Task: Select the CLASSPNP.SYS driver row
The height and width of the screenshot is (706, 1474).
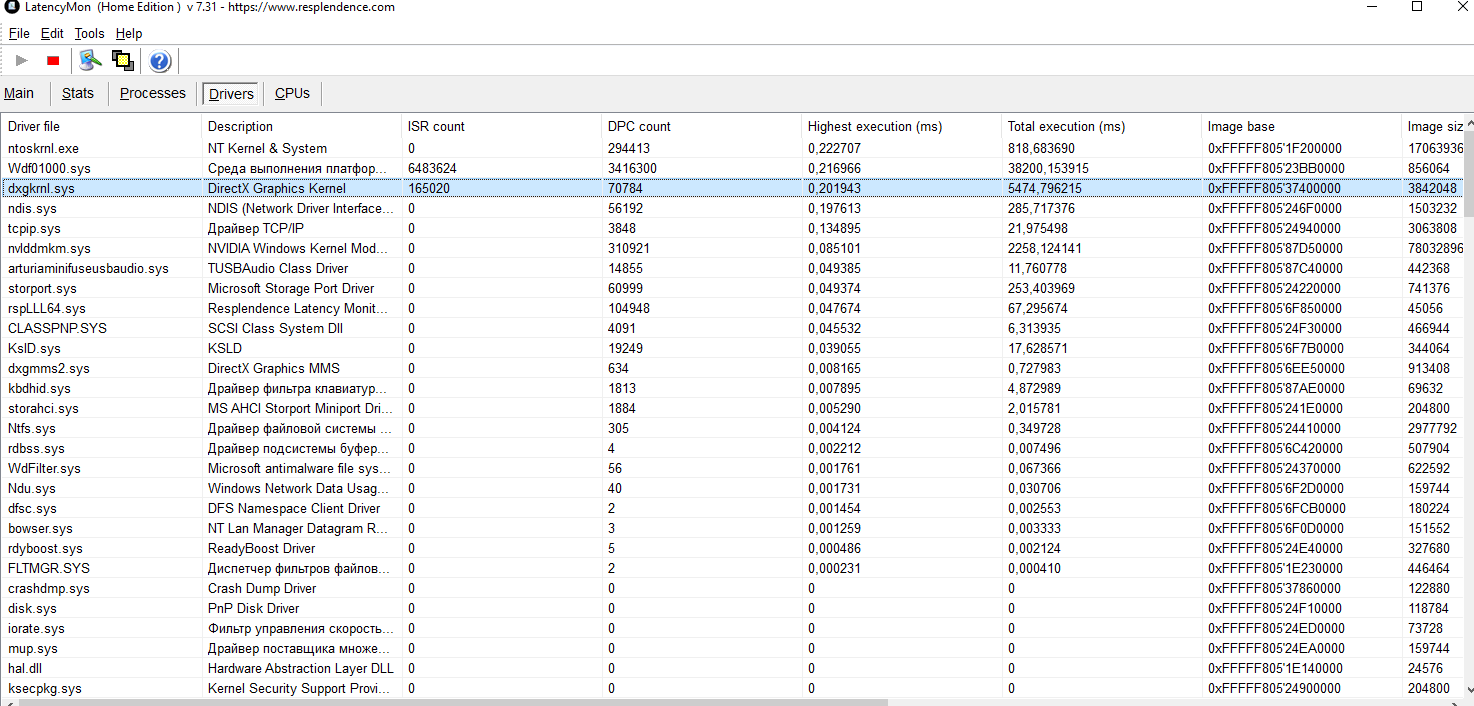Action: click(x=732, y=328)
